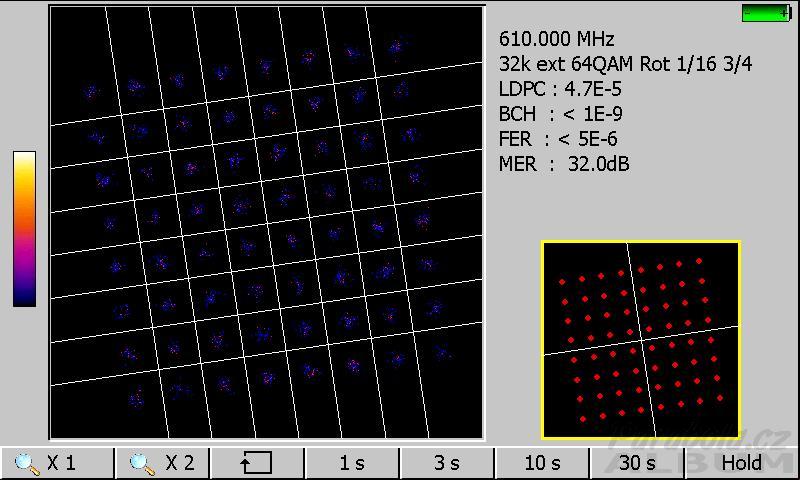Screen dimensions: 800x480
Task: Click the return/back arrow button
Action: pos(257,463)
